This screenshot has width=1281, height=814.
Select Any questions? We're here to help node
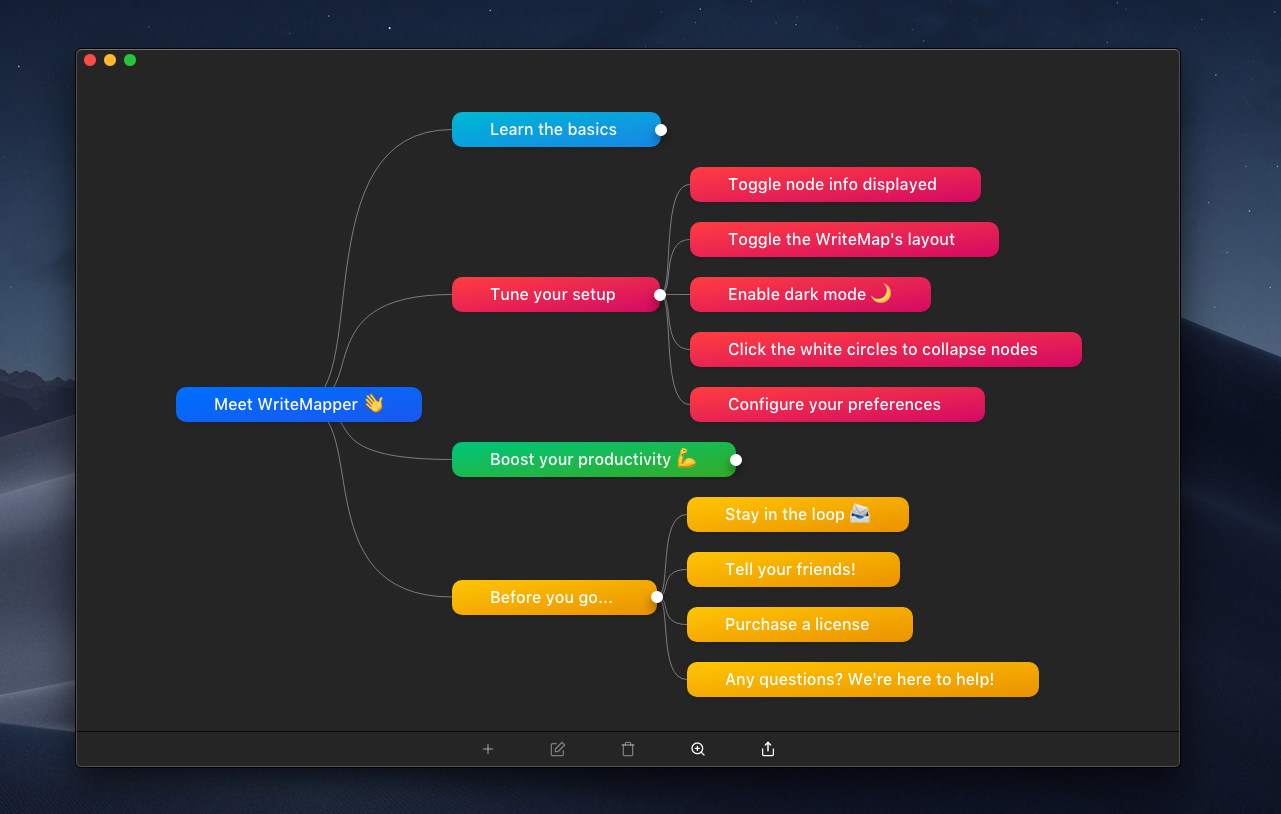pos(863,679)
